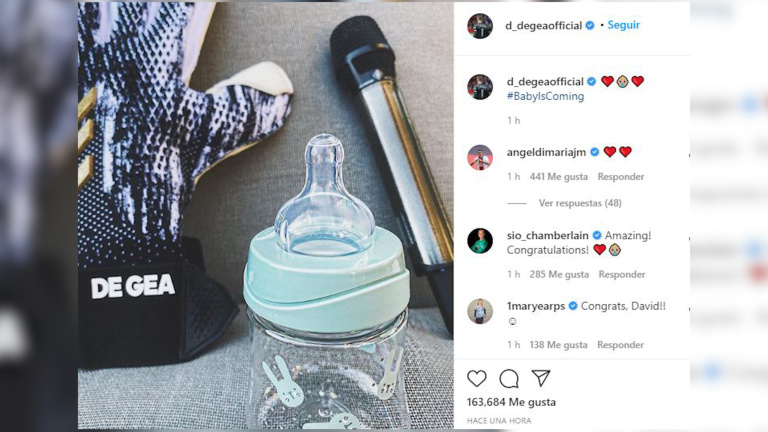Screen dimensions: 768x432
Task: Share the post via paper plane icon
Action: (541, 378)
